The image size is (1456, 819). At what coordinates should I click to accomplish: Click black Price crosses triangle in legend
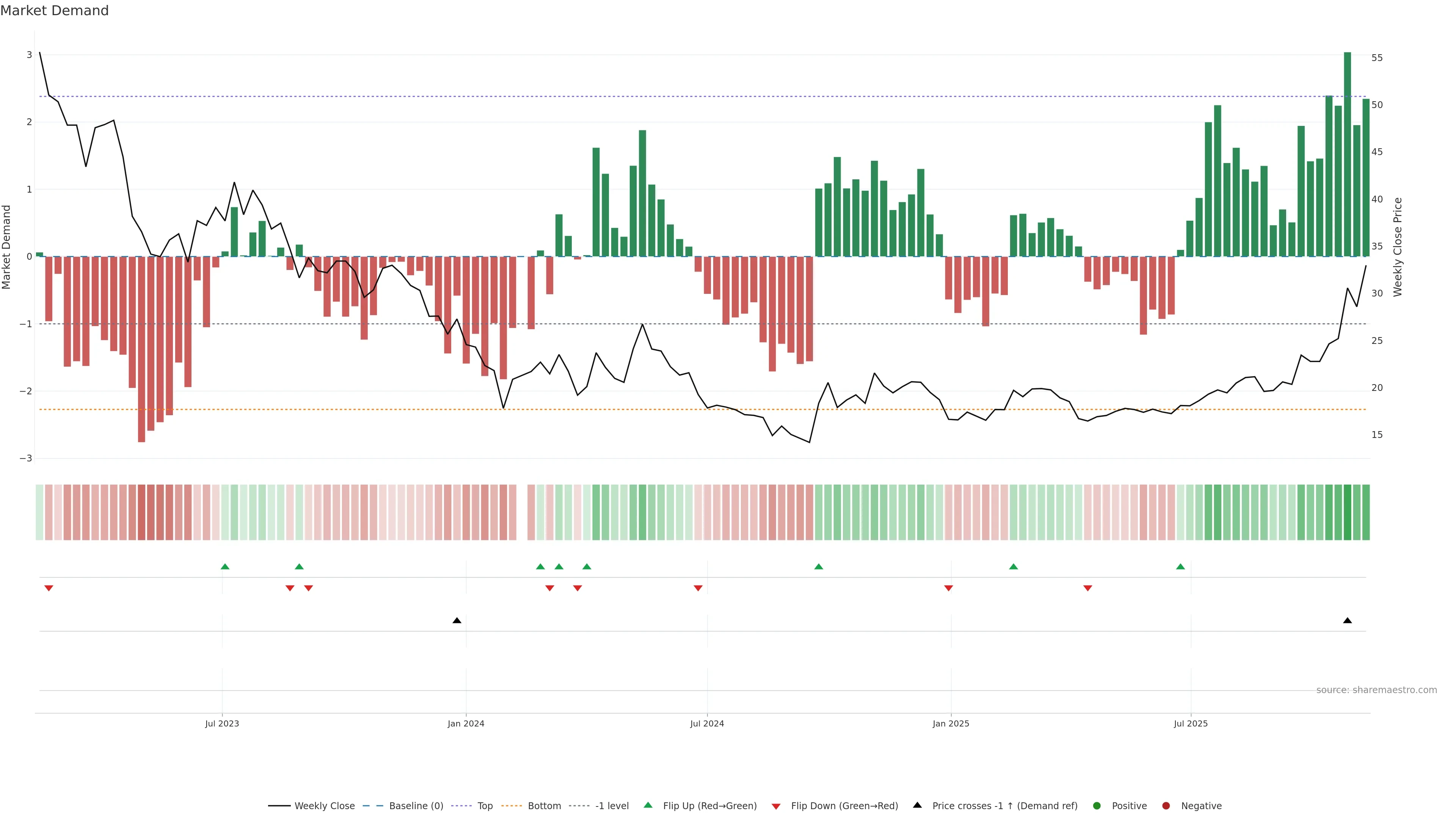click(x=917, y=805)
